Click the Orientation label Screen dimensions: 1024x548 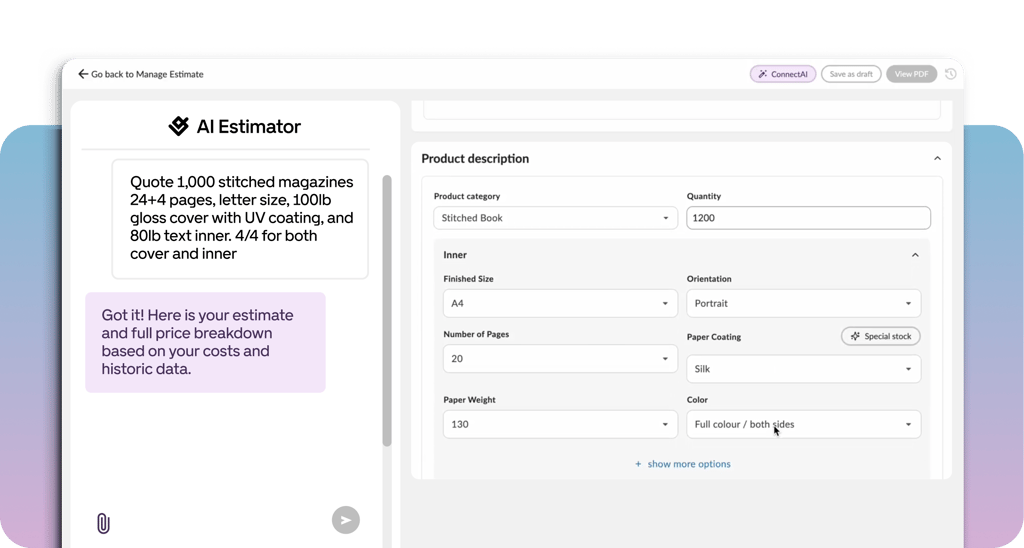pos(709,279)
